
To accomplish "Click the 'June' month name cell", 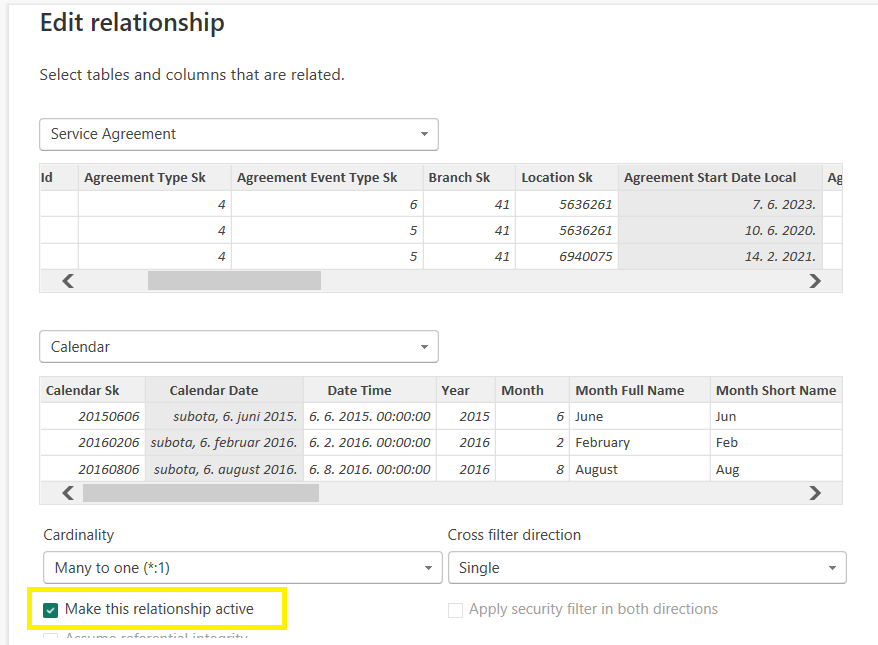I will [639, 417].
